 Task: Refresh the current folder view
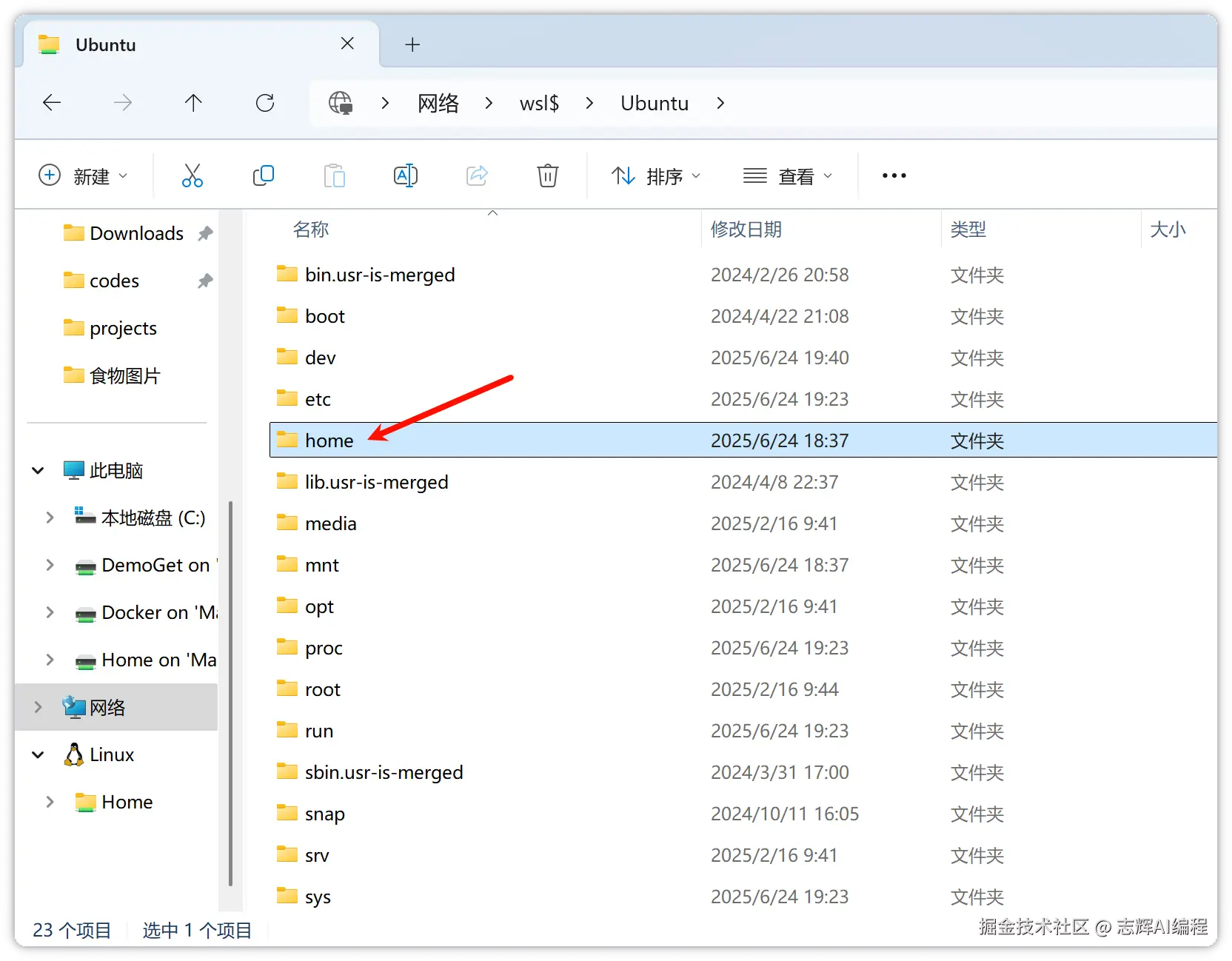coord(265,103)
